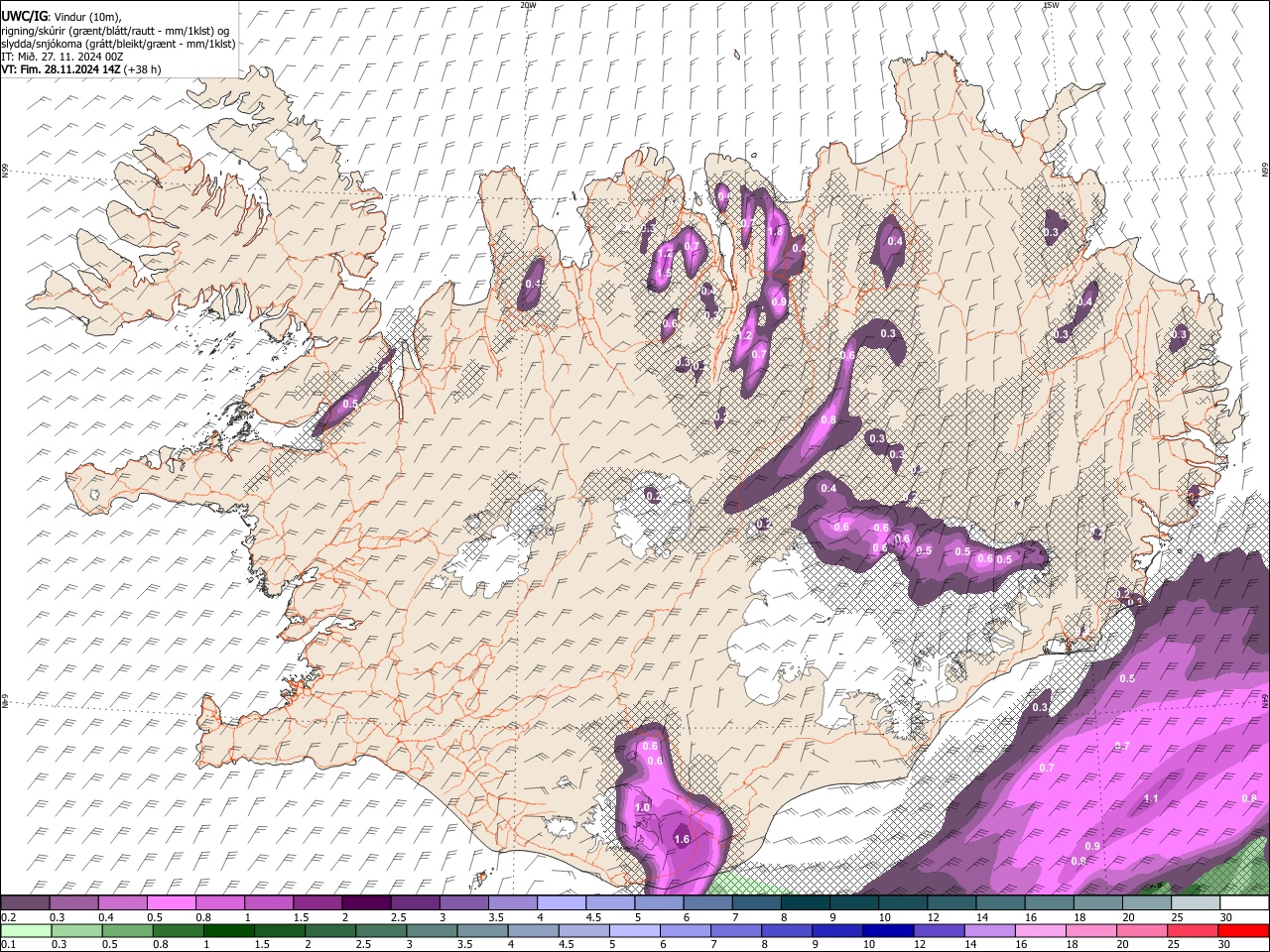The width and height of the screenshot is (1270, 952).
Task: Click the 'rigning/skúrir' legend description line
Action: (x=116, y=31)
